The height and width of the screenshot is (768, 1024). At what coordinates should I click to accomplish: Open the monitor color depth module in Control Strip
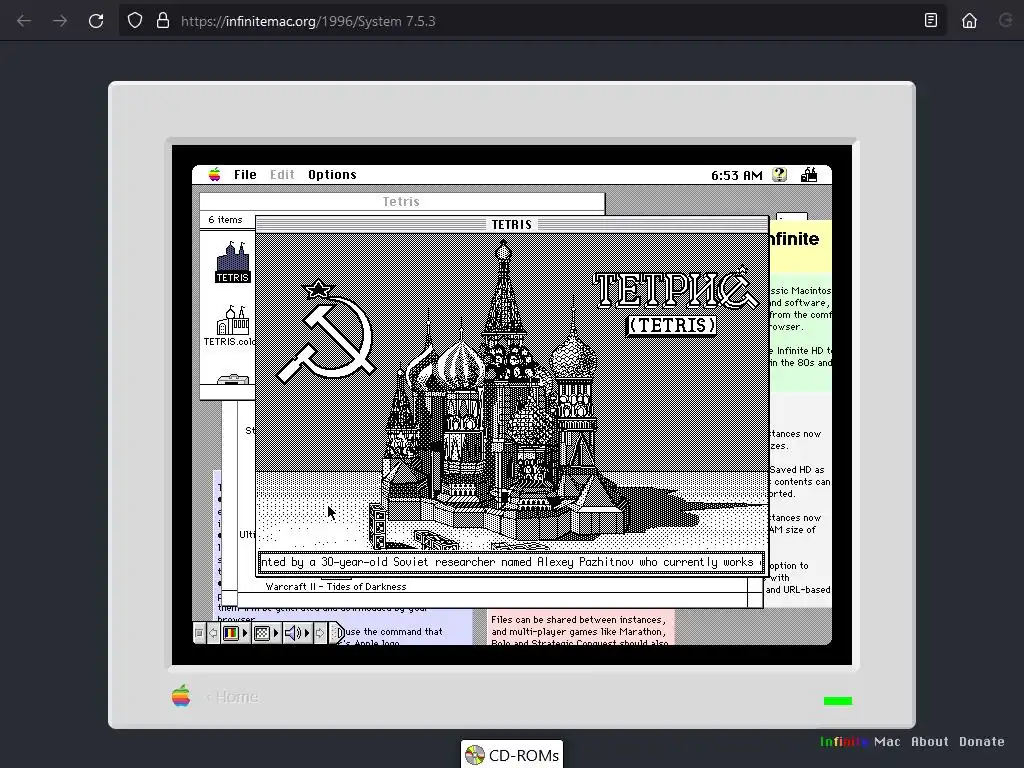pos(236,633)
